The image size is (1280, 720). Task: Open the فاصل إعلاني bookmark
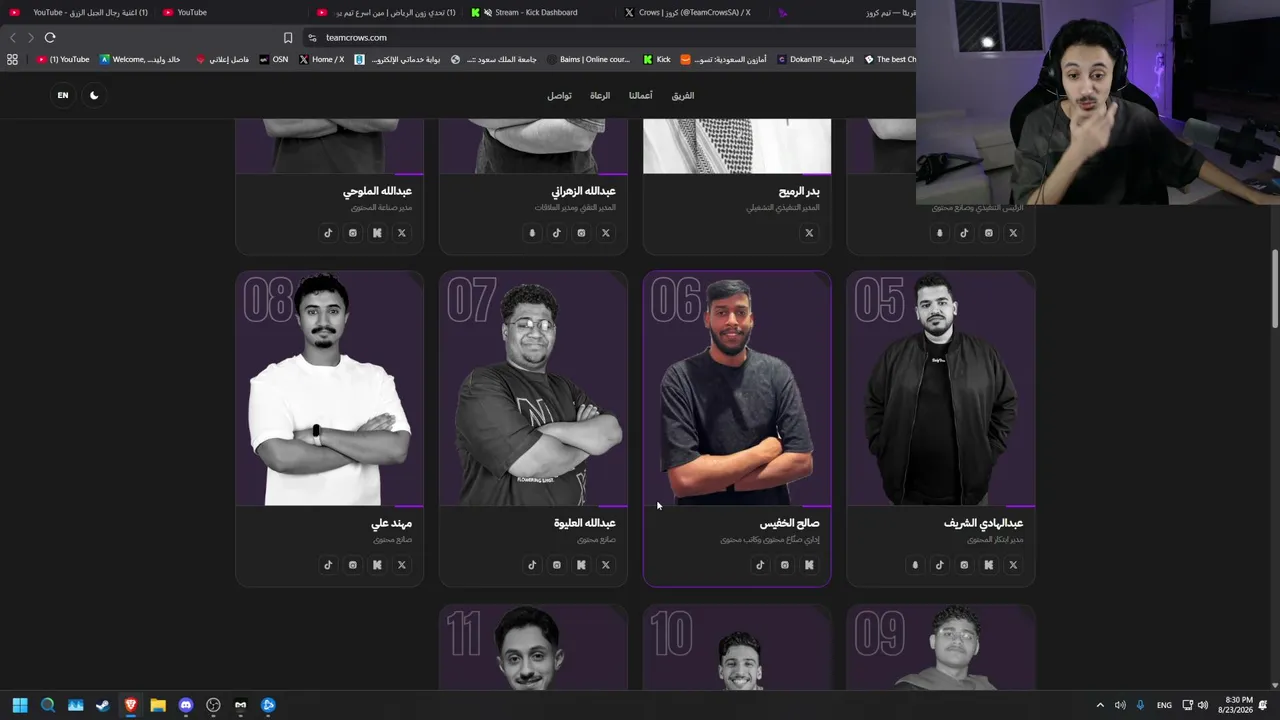pyautogui.click(x=222, y=60)
